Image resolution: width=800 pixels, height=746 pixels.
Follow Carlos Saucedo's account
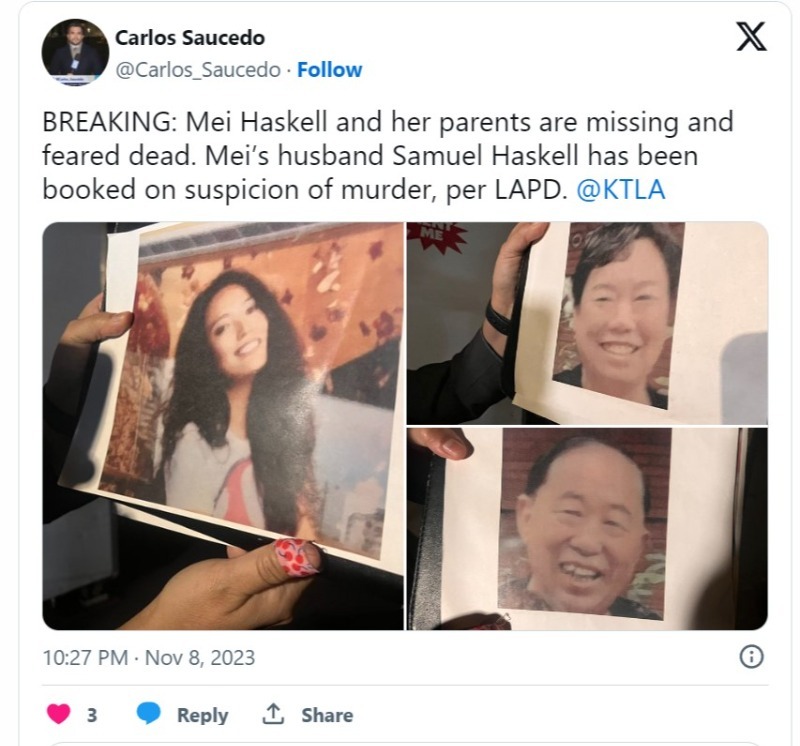[330, 70]
